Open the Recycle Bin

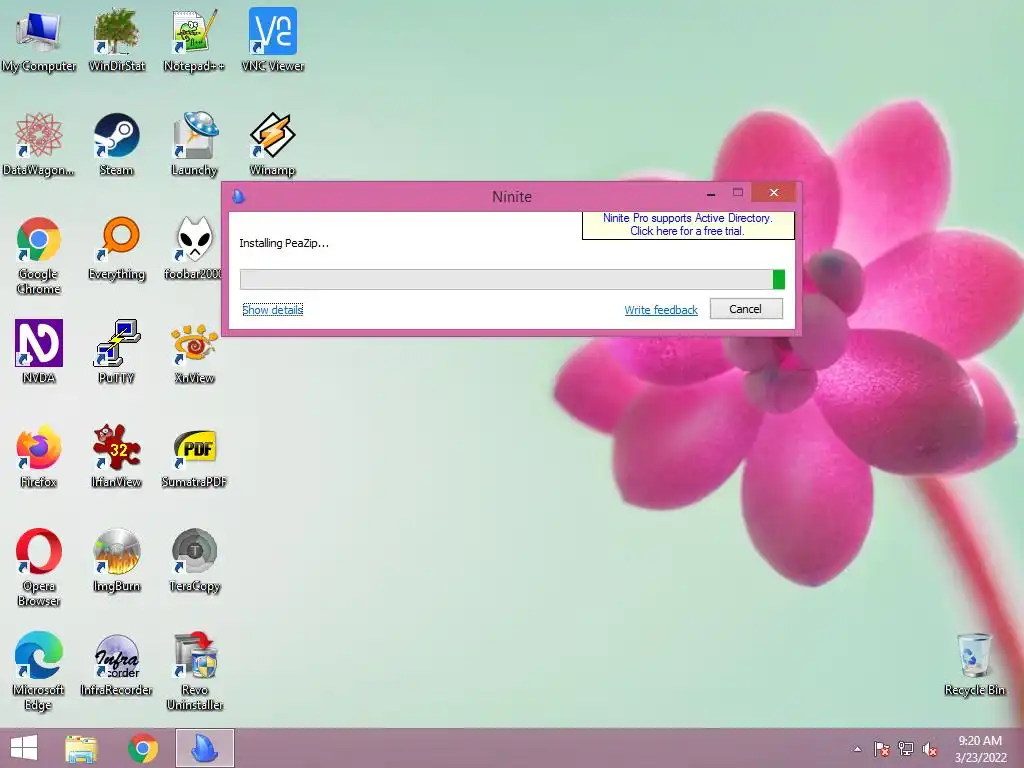click(974, 665)
